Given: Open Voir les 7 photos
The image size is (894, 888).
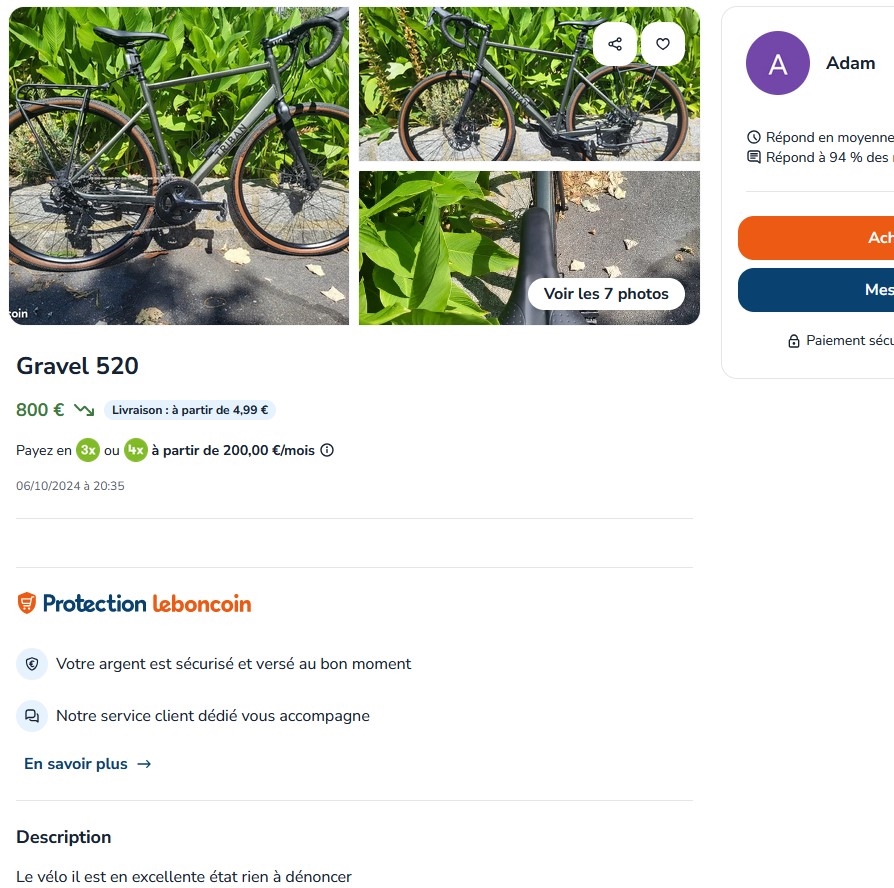Looking at the screenshot, I should tap(606, 294).
